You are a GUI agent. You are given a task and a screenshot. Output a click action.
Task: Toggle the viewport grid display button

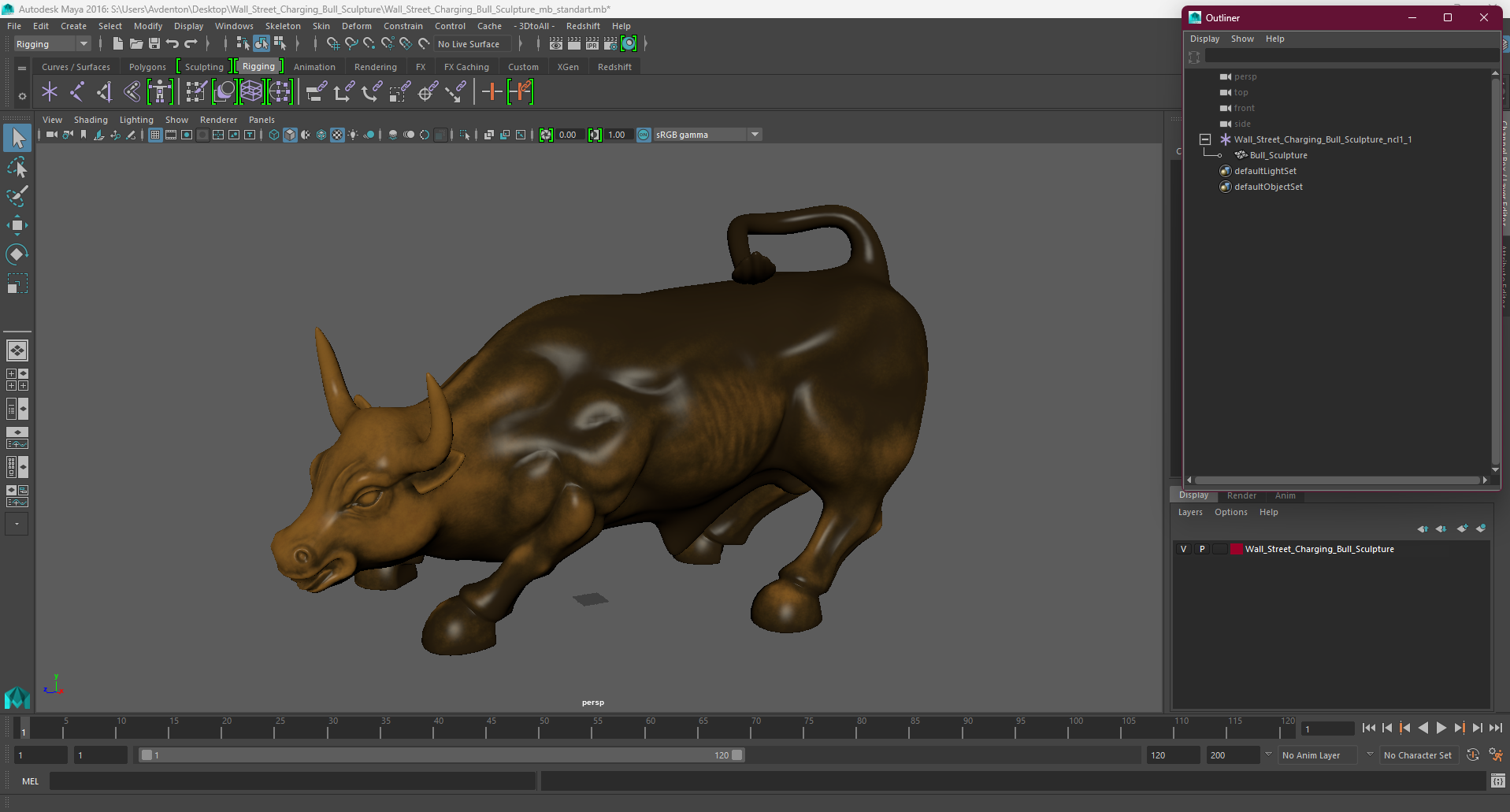(x=155, y=135)
